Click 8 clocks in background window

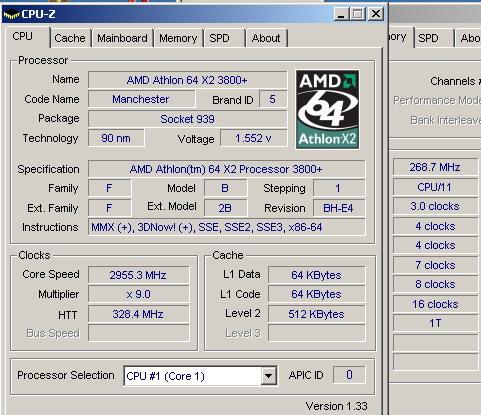435,284
